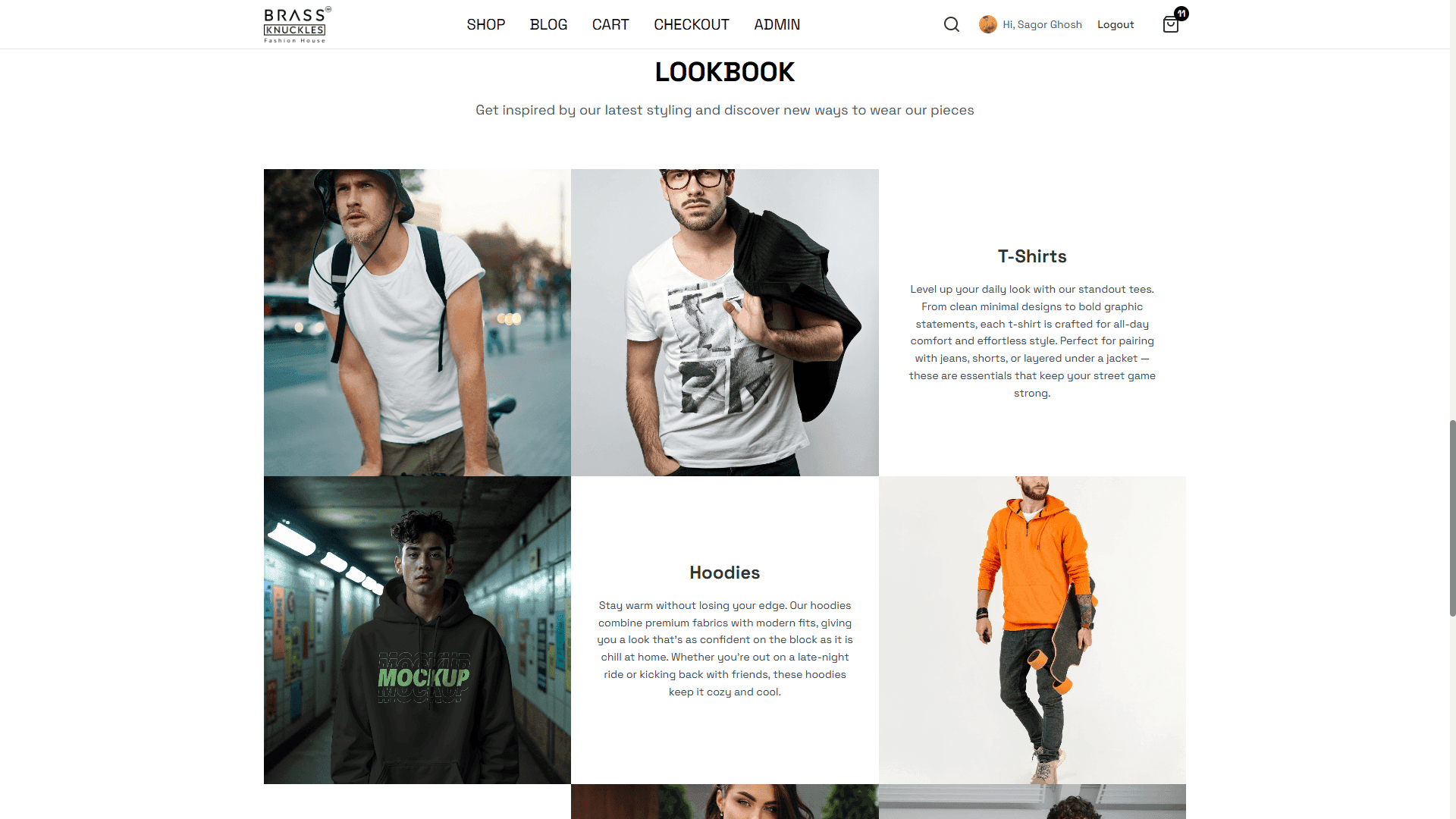Open the search magnifier icon

952,24
